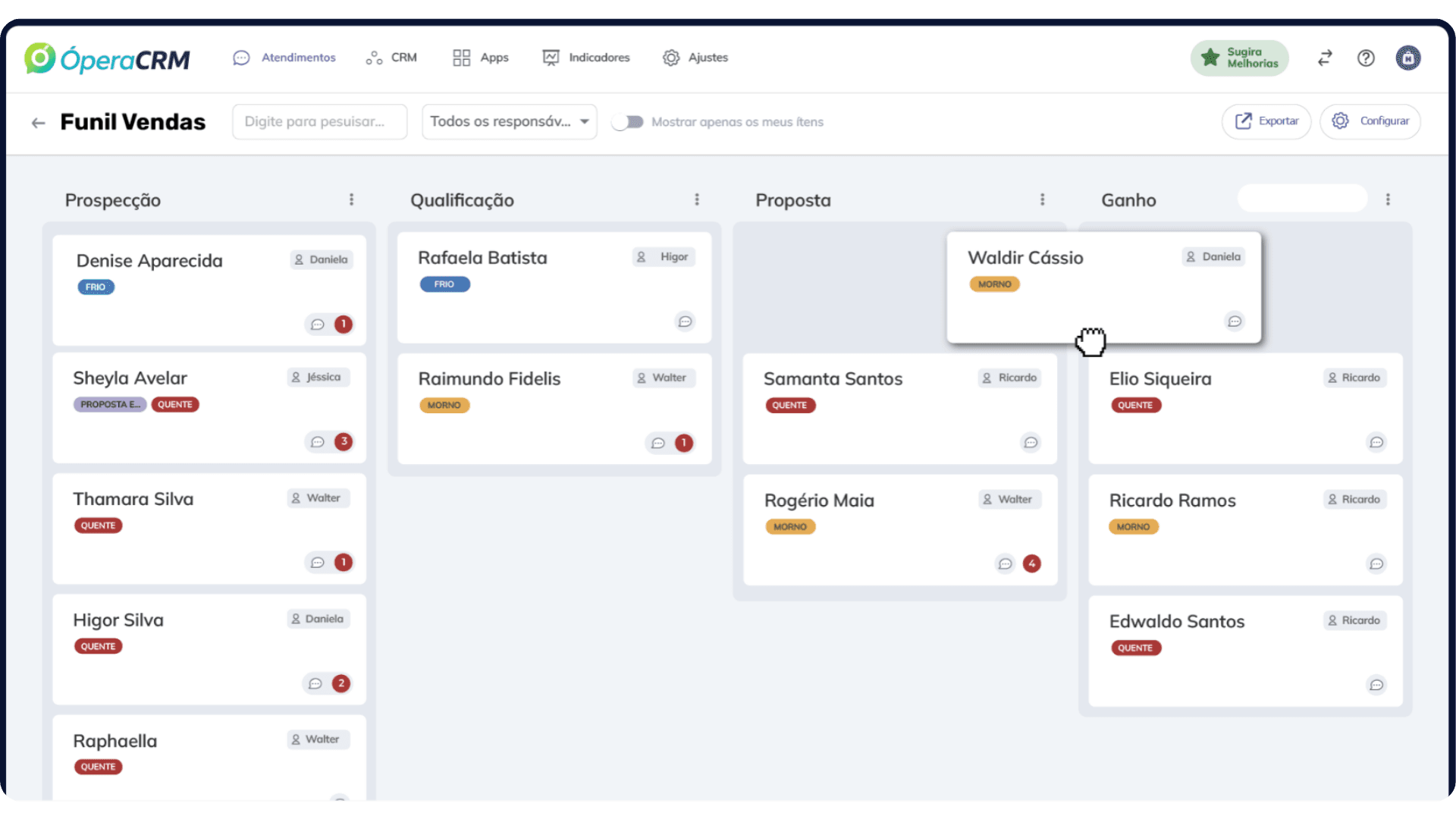Open chat icon on Rogério Maia card
The width and height of the screenshot is (1456, 819).
tap(1005, 564)
